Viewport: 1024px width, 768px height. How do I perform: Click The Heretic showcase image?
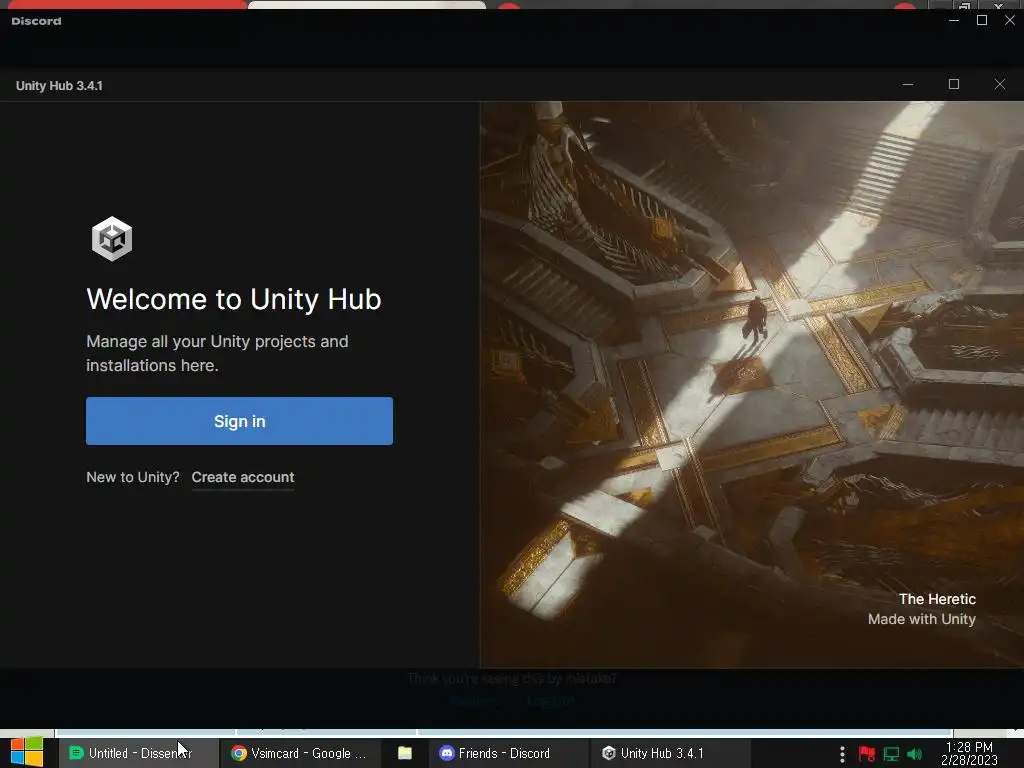(x=752, y=385)
